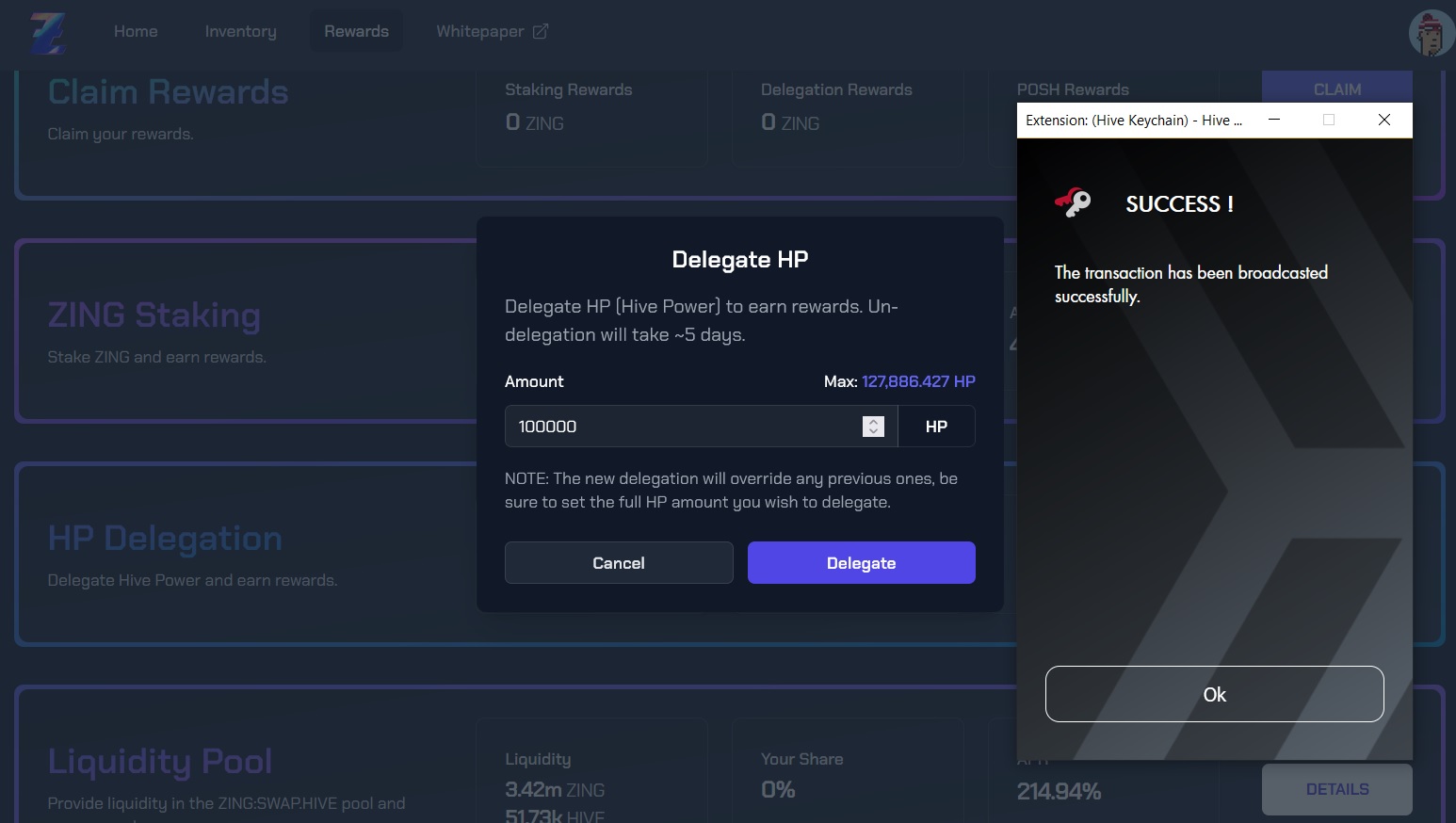Viewport: 1456px width, 823px height.
Task: Click the HP unit label beside amount
Action: [936, 427]
